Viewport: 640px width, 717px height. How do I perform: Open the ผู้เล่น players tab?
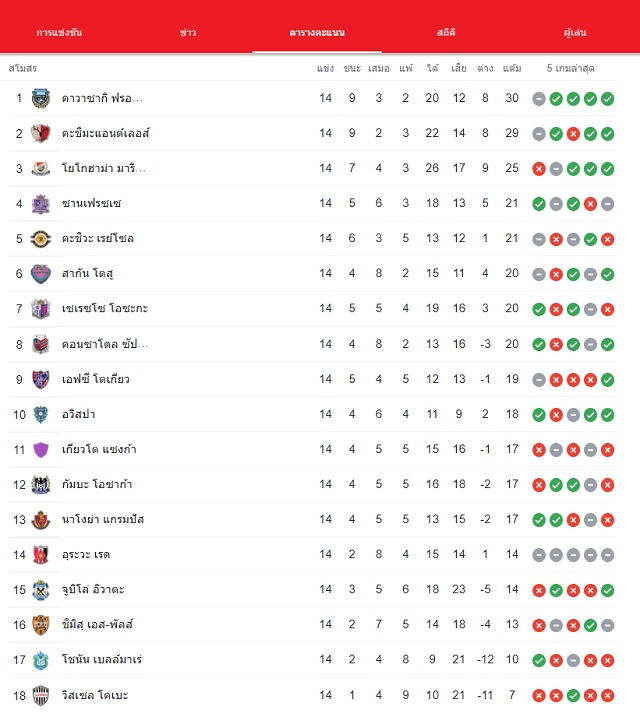[575, 32]
